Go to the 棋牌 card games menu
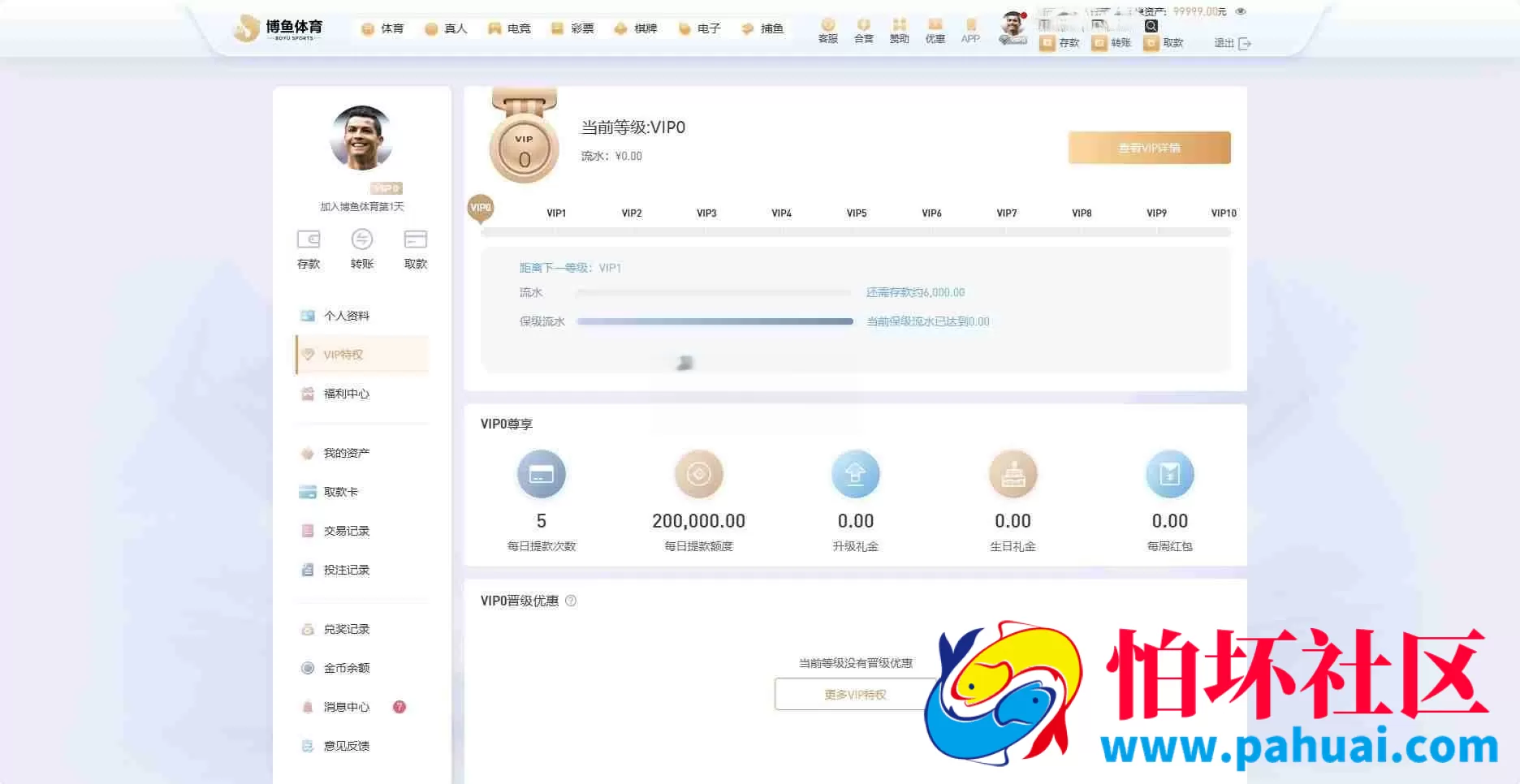1520x784 pixels. pyautogui.click(x=636, y=28)
